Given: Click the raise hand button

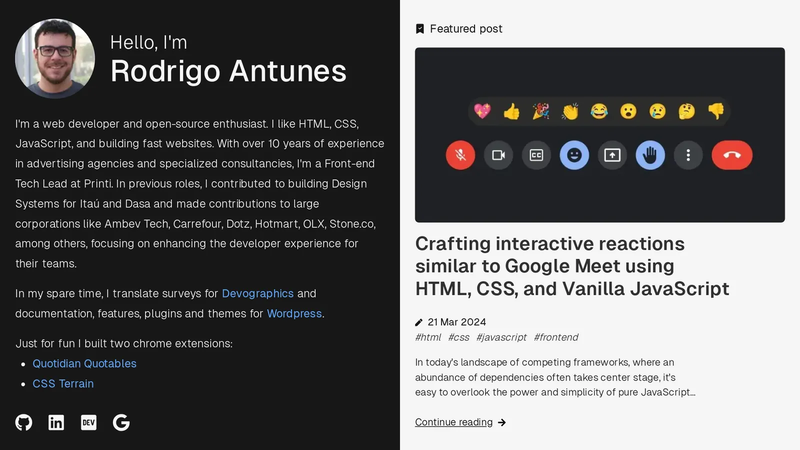Looking at the screenshot, I should tap(651, 155).
